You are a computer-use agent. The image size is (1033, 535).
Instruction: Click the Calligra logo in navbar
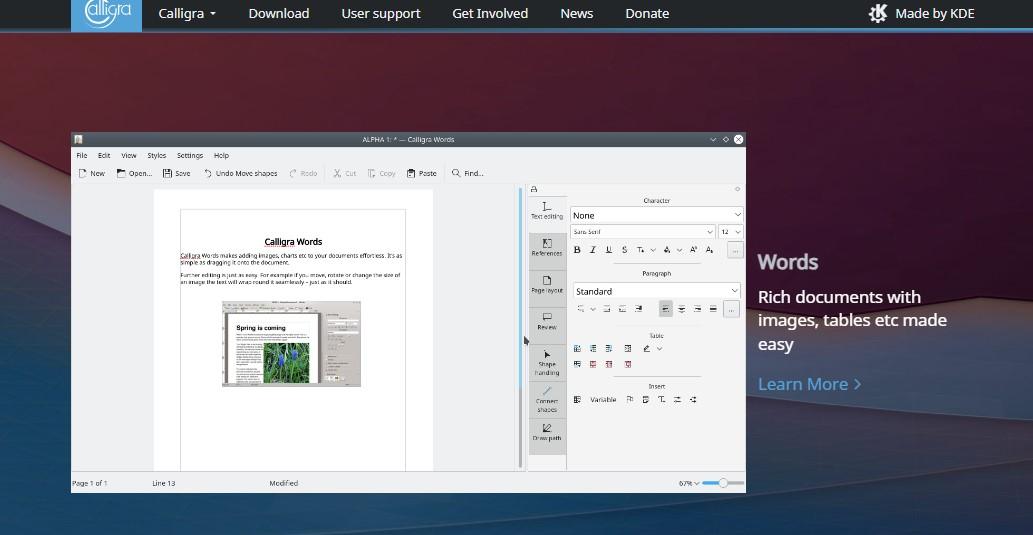point(106,14)
